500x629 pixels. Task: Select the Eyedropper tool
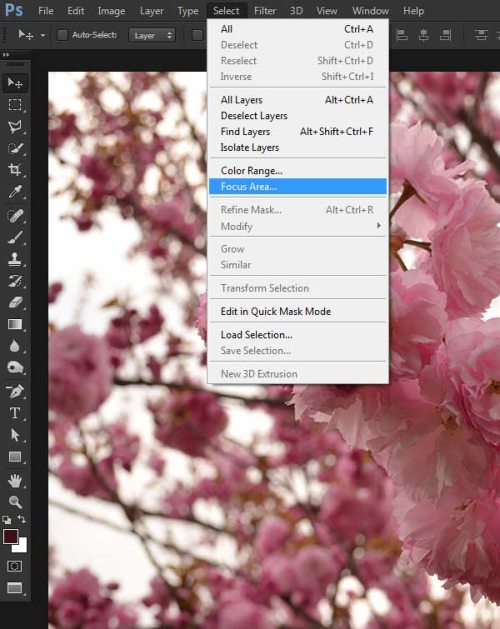coord(15,192)
